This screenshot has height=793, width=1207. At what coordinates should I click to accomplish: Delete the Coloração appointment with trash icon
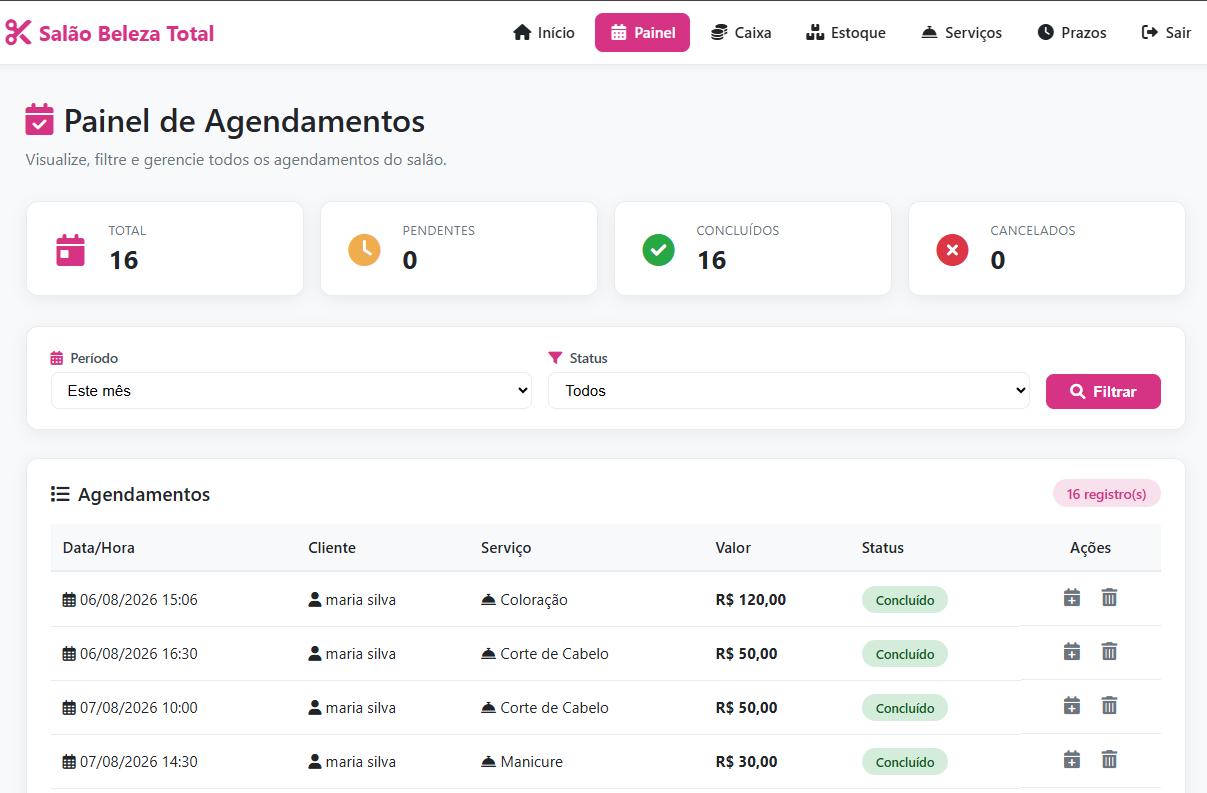tap(1109, 598)
